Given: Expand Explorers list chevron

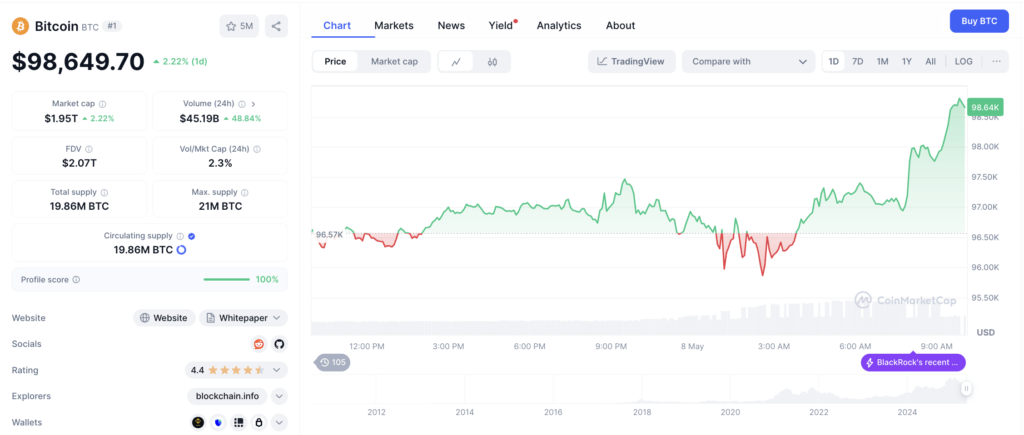Looking at the screenshot, I should 280,396.
